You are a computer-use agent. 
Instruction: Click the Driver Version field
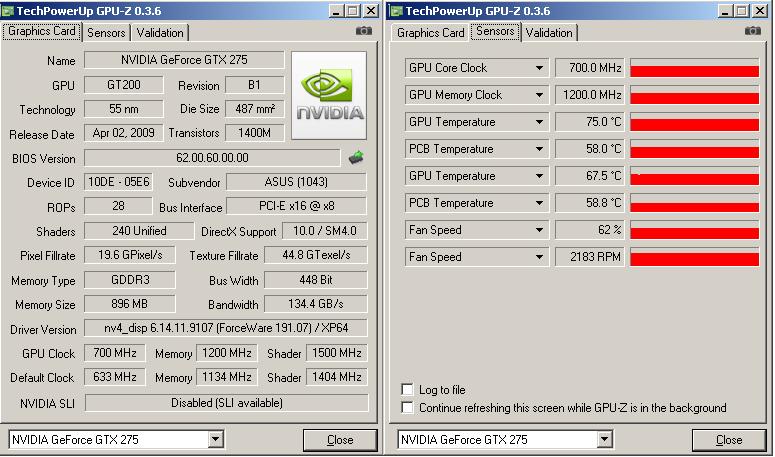226,328
